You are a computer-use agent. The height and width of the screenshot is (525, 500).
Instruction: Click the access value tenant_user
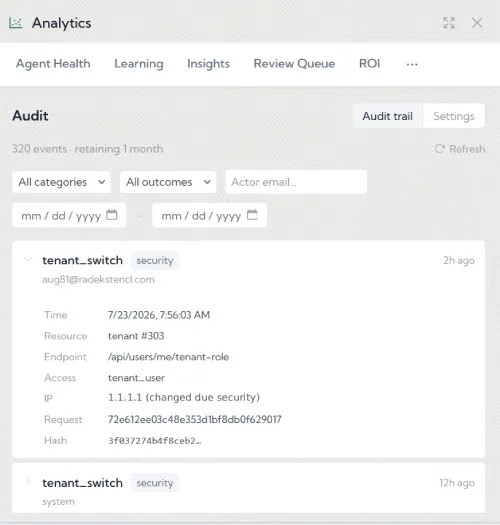click(x=136, y=378)
